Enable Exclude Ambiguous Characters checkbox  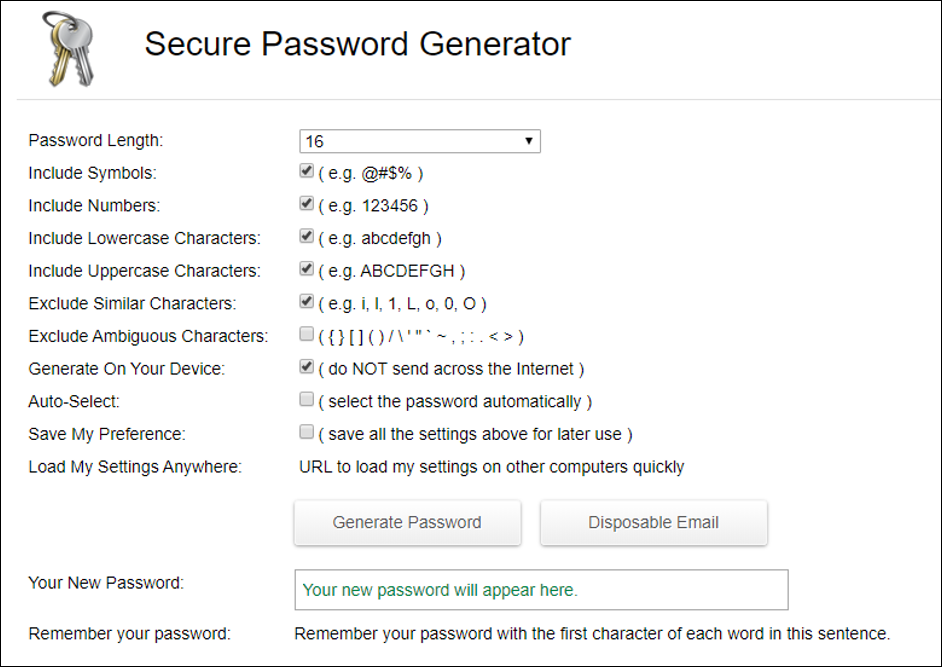pos(307,335)
